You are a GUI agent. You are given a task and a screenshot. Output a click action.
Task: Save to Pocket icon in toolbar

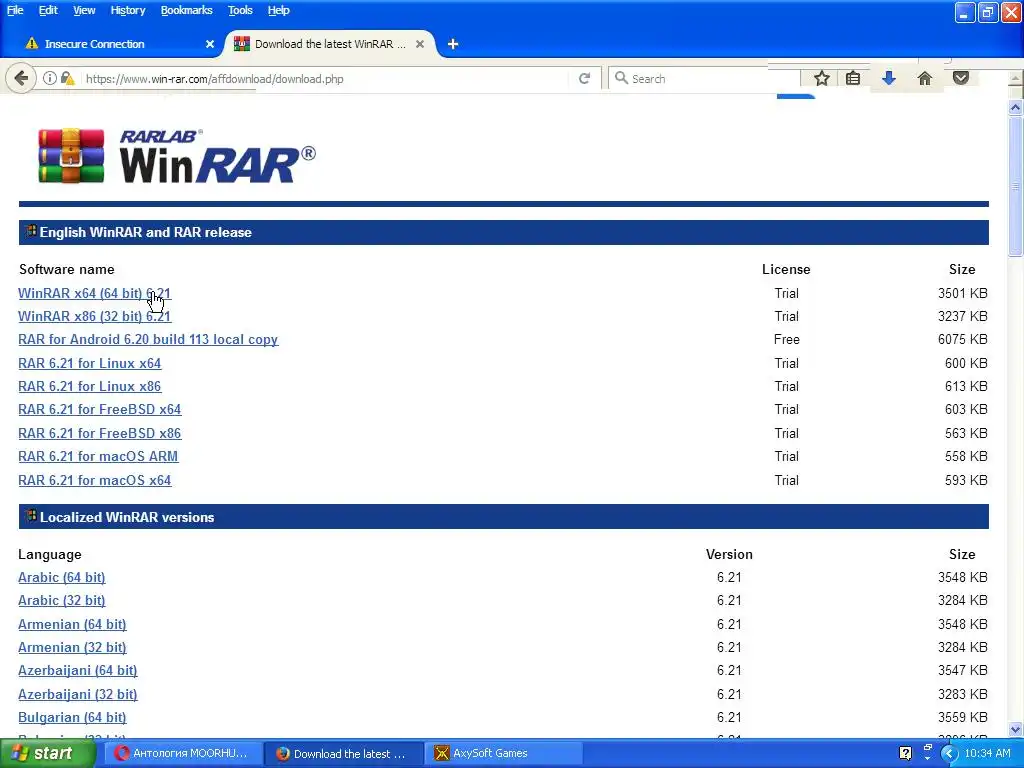tap(961, 78)
